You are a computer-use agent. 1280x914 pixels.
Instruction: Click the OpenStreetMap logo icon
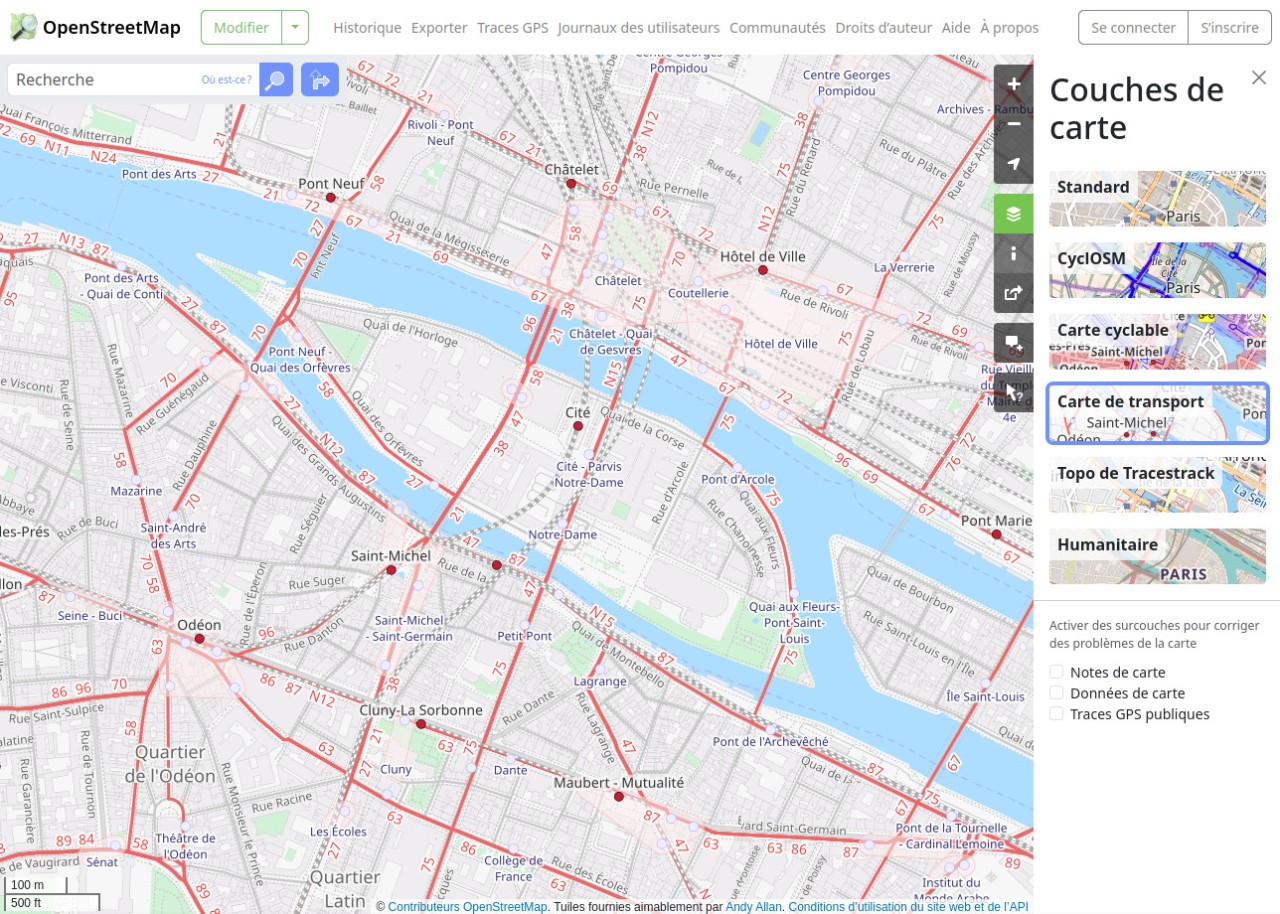coord(24,27)
